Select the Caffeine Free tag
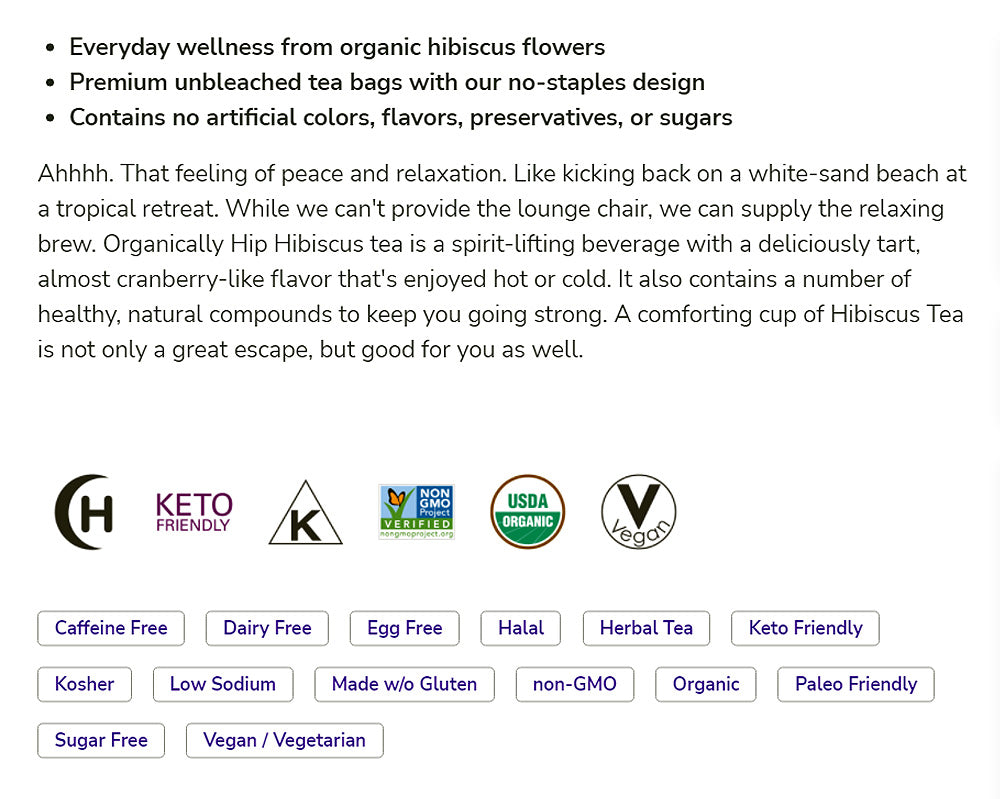Image resolution: width=1000 pixels, height=799 pixels. pos(111,628)
